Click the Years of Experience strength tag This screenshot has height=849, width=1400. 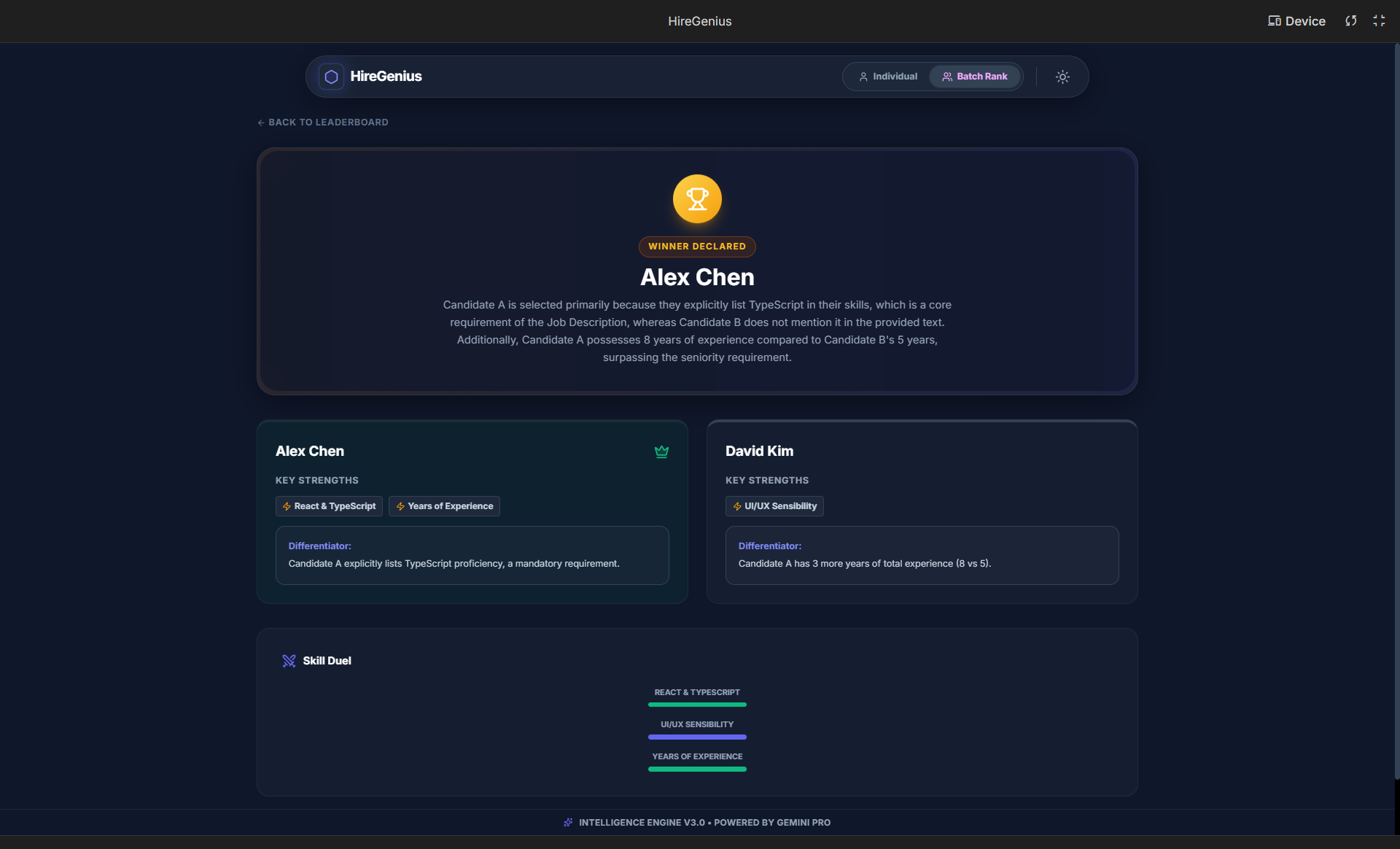[x=444, y=506]
